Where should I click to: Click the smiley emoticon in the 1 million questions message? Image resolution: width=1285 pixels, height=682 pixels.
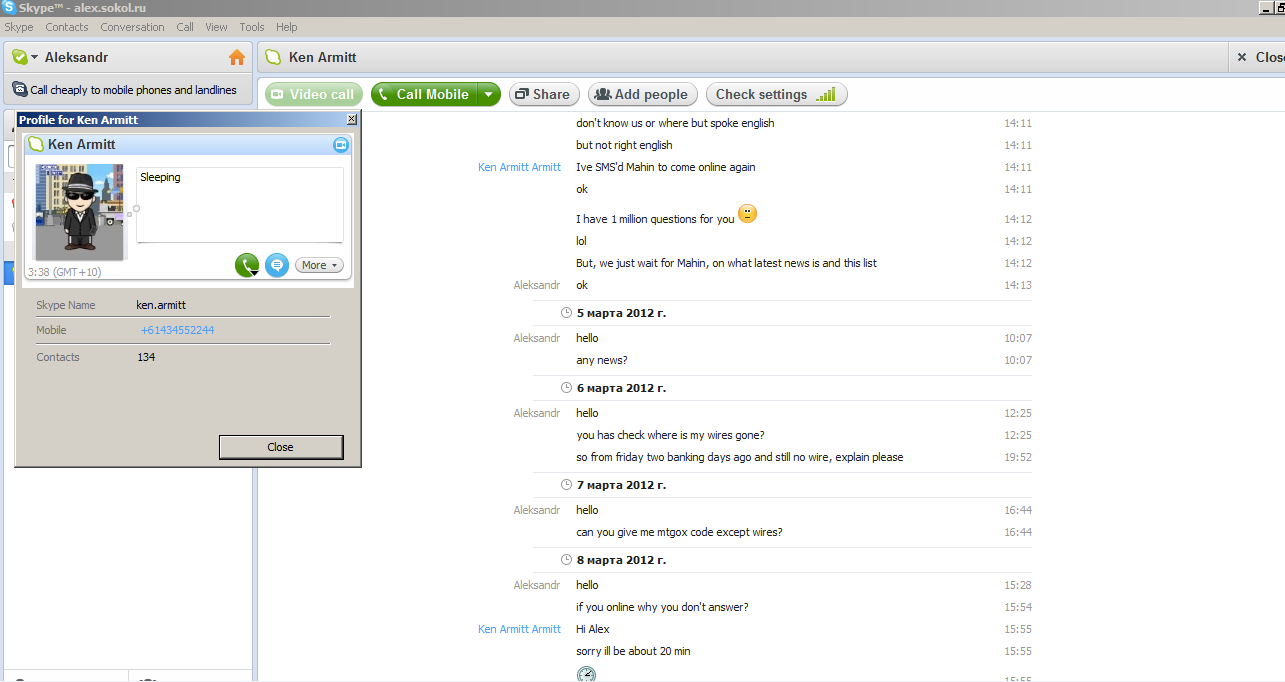tap(748, 214)
